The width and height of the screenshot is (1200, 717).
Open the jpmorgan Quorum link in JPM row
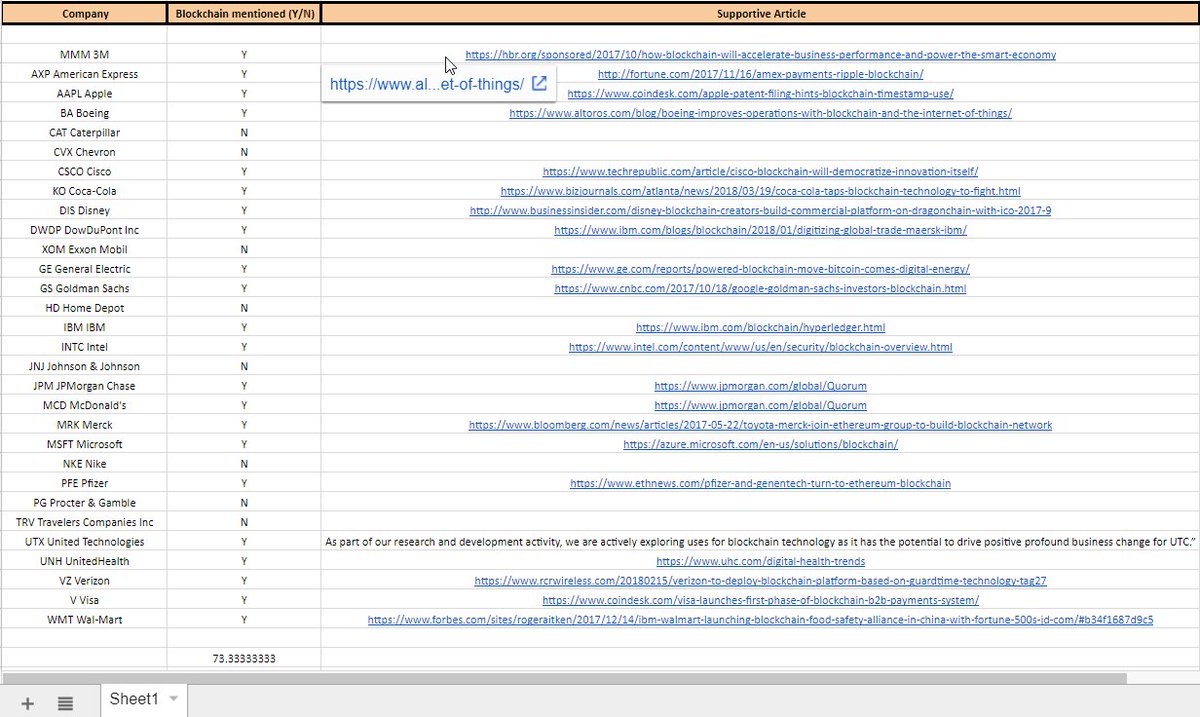click(x=760, y=386)
